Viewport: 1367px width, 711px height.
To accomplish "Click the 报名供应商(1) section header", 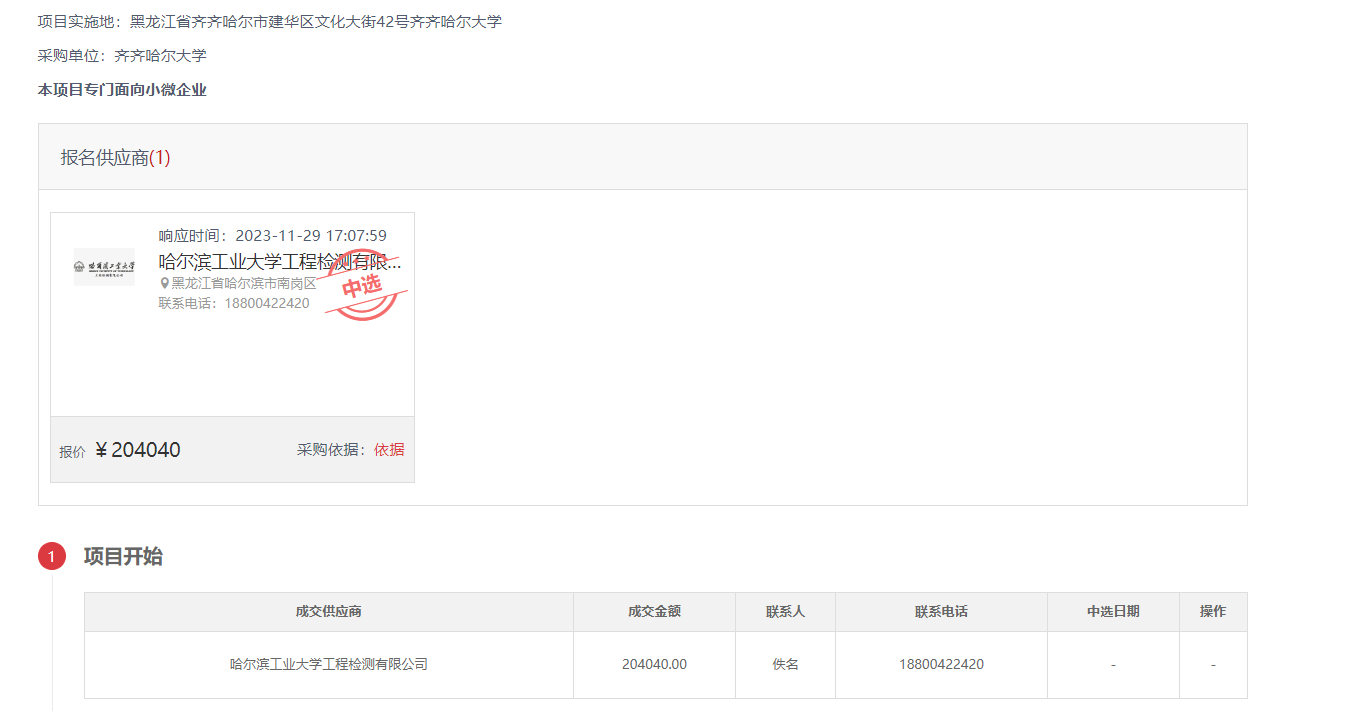I will pyautogui.click(x=116, y=158).
